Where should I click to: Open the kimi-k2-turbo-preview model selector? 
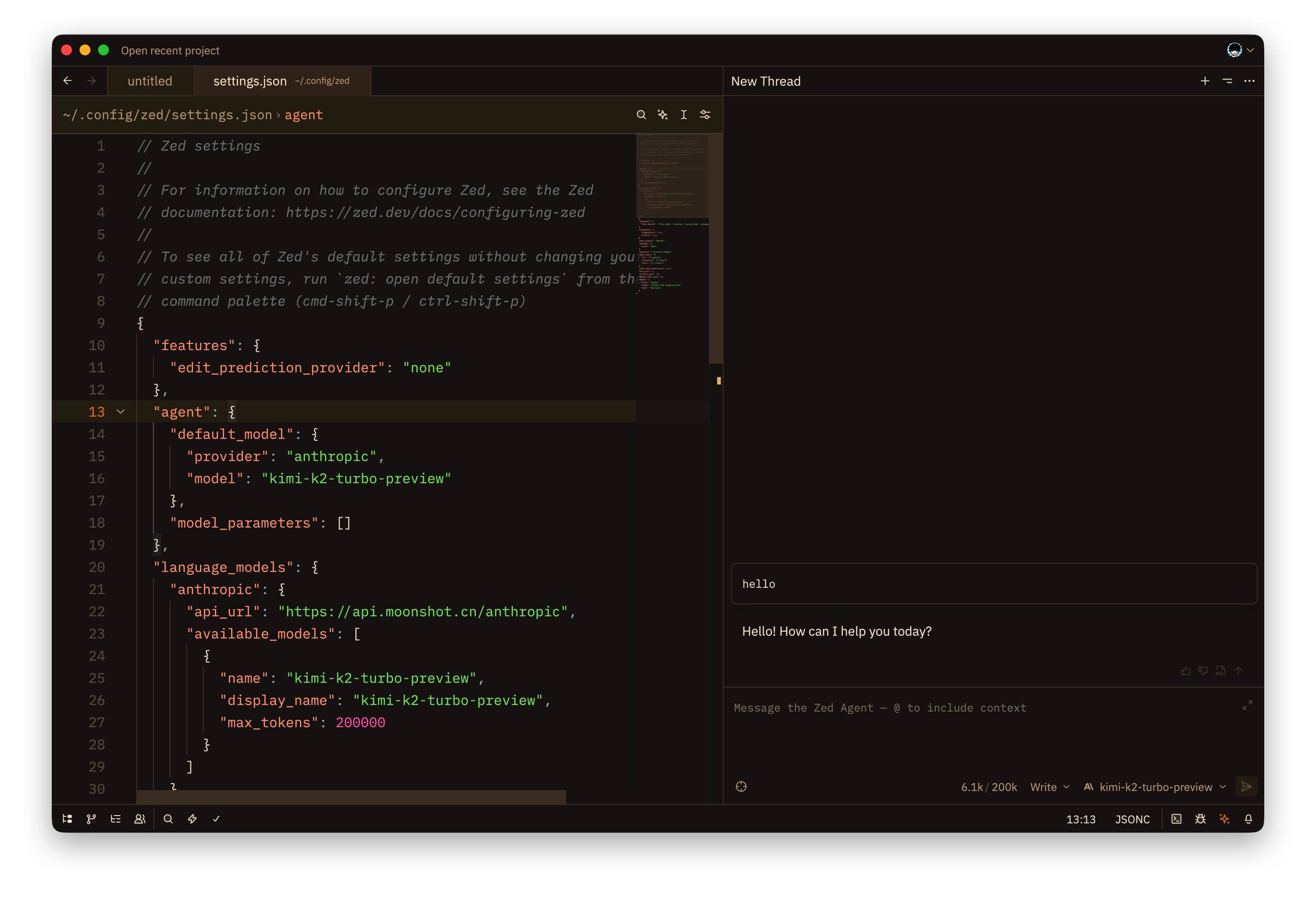click(x=1155, y=787)
